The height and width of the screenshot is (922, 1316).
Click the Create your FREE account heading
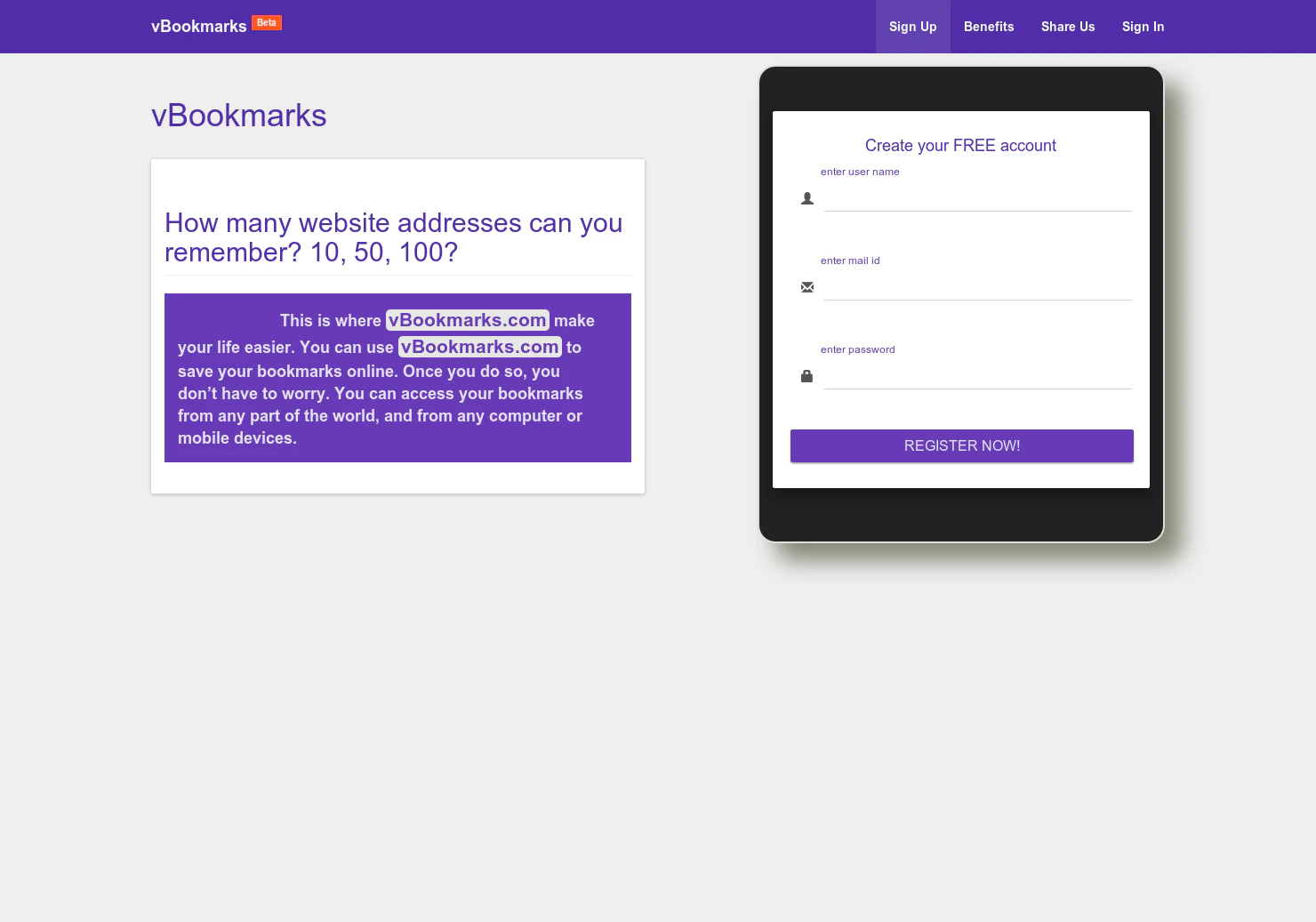click(x=960, y=145)
